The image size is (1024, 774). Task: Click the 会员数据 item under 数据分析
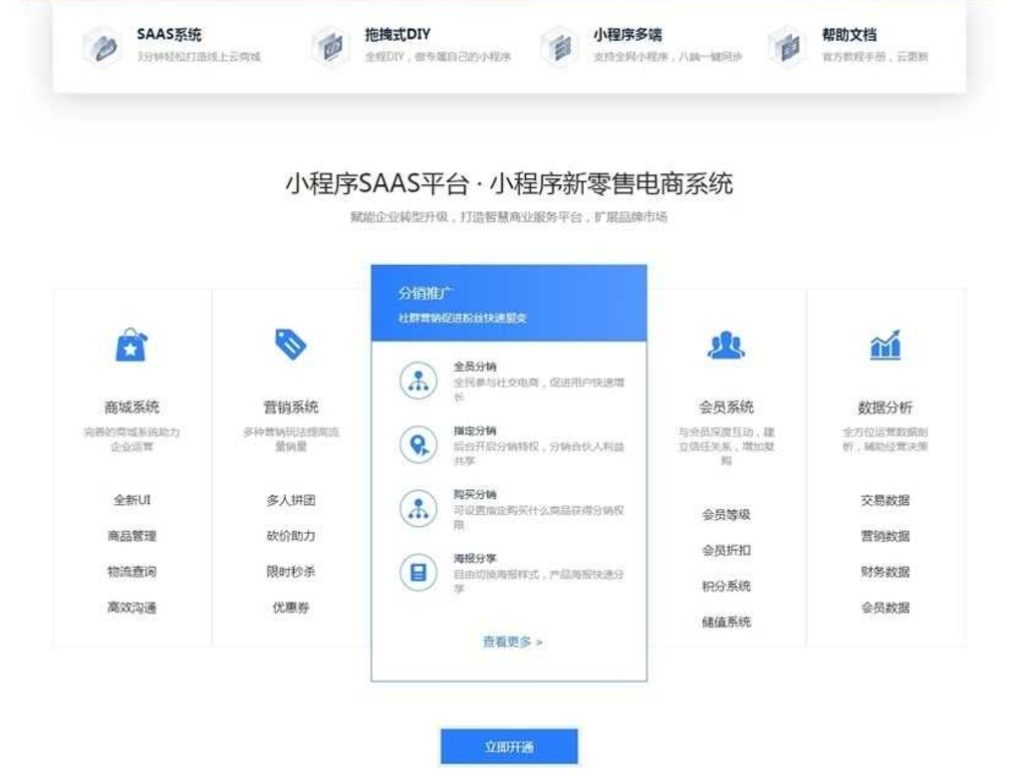[x=886, y=607]
